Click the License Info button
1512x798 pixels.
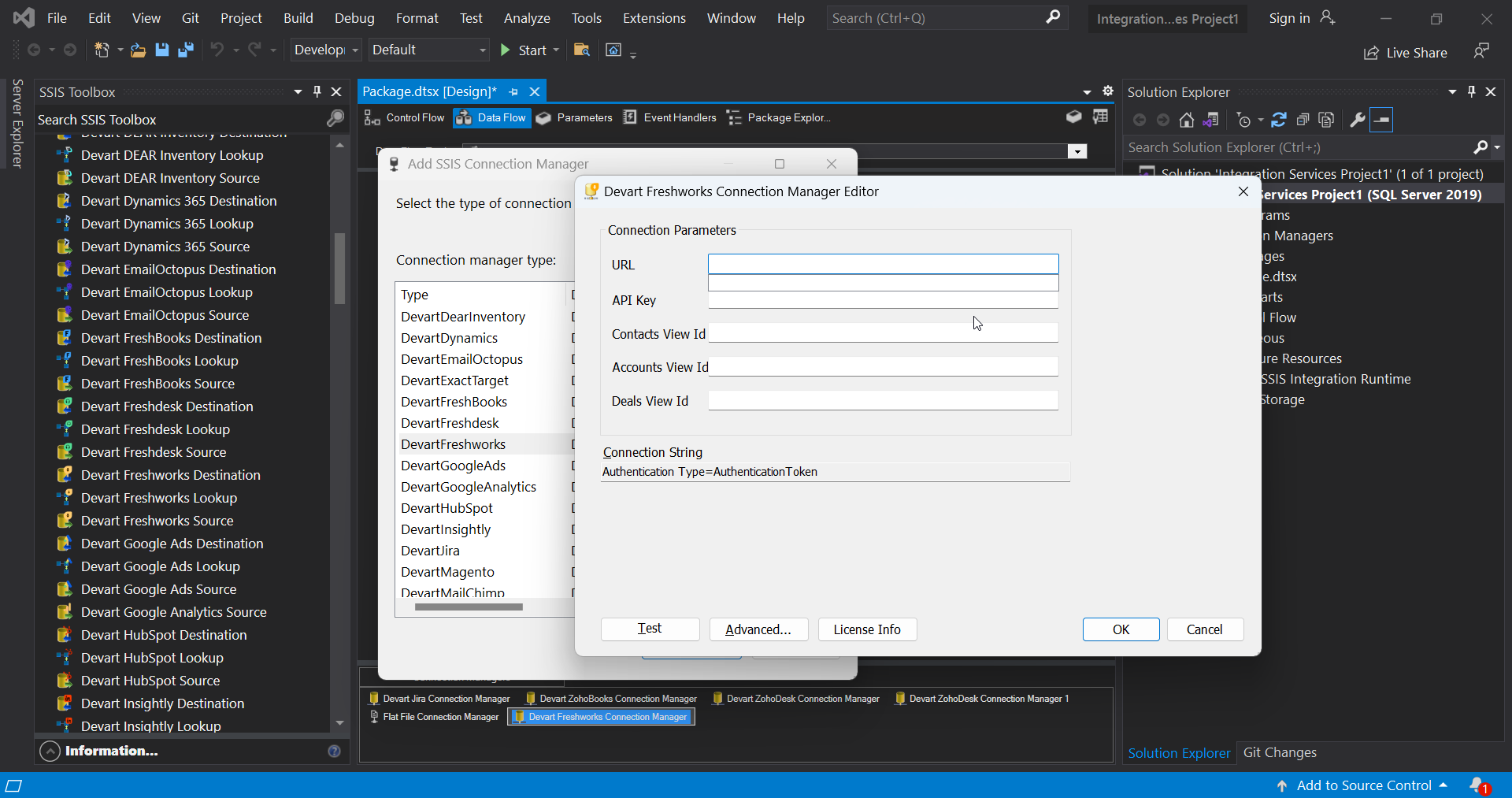pos(867,629)
